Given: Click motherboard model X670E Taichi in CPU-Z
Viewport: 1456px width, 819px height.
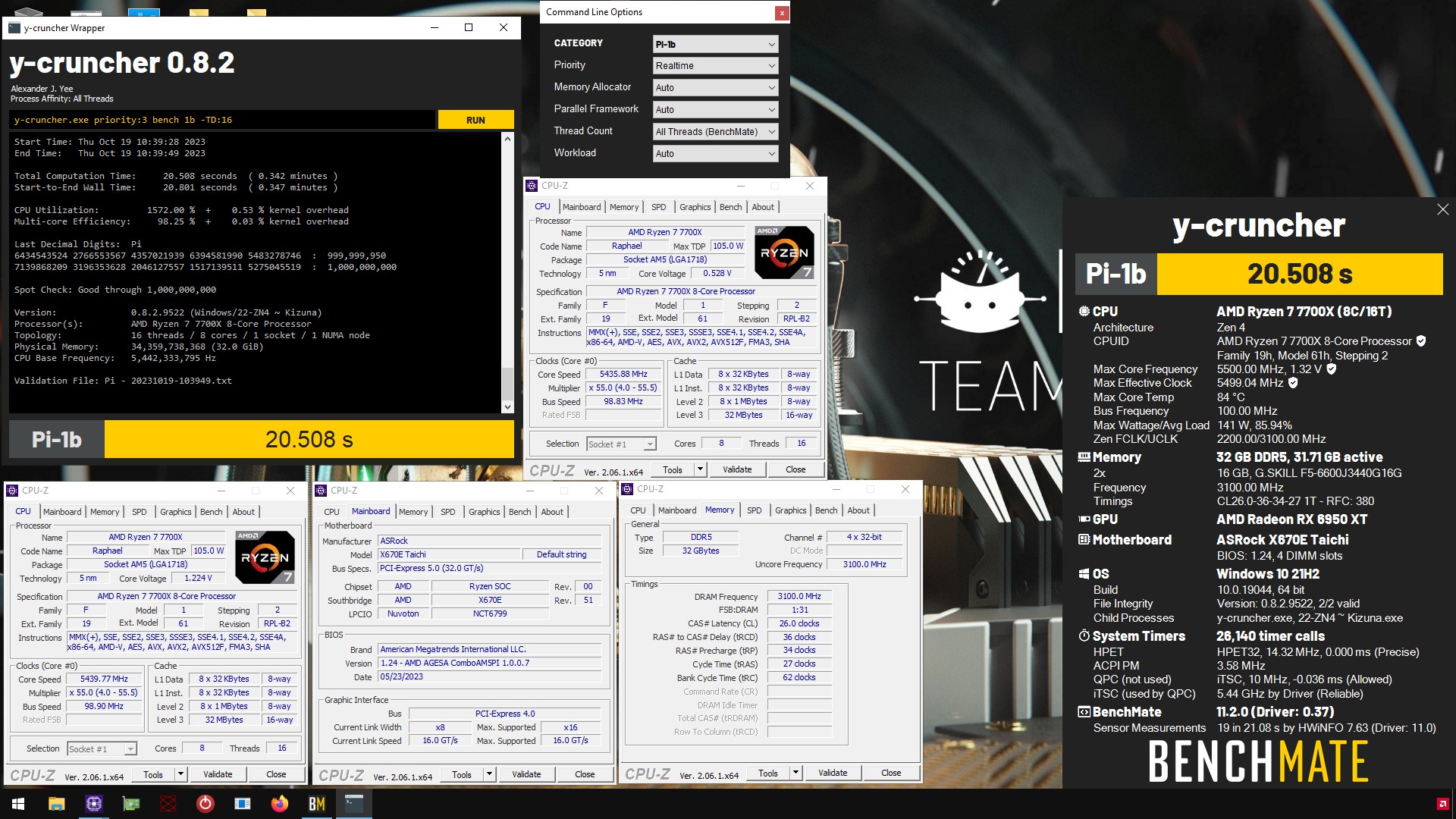Looking at the screenshot, I should (x=449, y=554).
